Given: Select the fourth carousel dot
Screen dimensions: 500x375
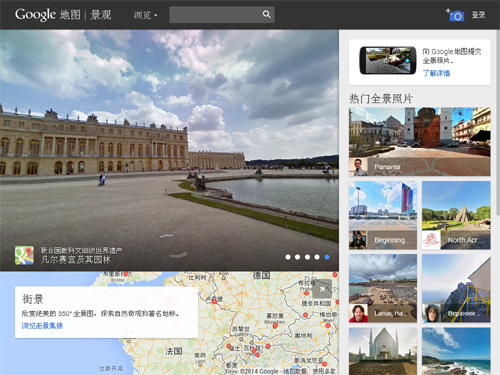Looking at the screenshot, I should (x=317, y=257).
